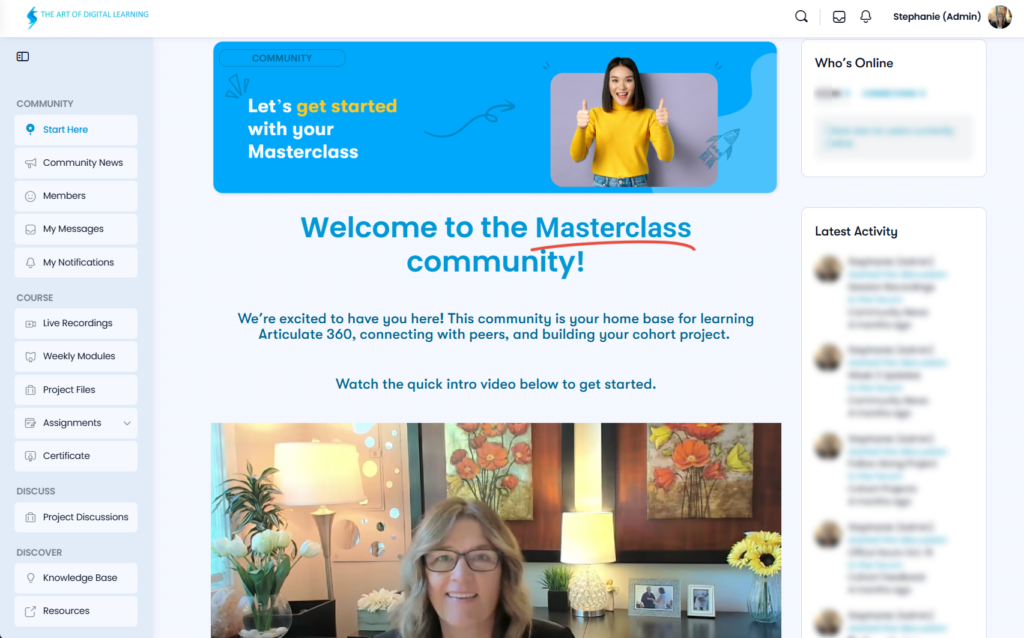Expand the Assignments chevron
Image resolution: width=1024 pixels, height=638 pixels.
127,423
